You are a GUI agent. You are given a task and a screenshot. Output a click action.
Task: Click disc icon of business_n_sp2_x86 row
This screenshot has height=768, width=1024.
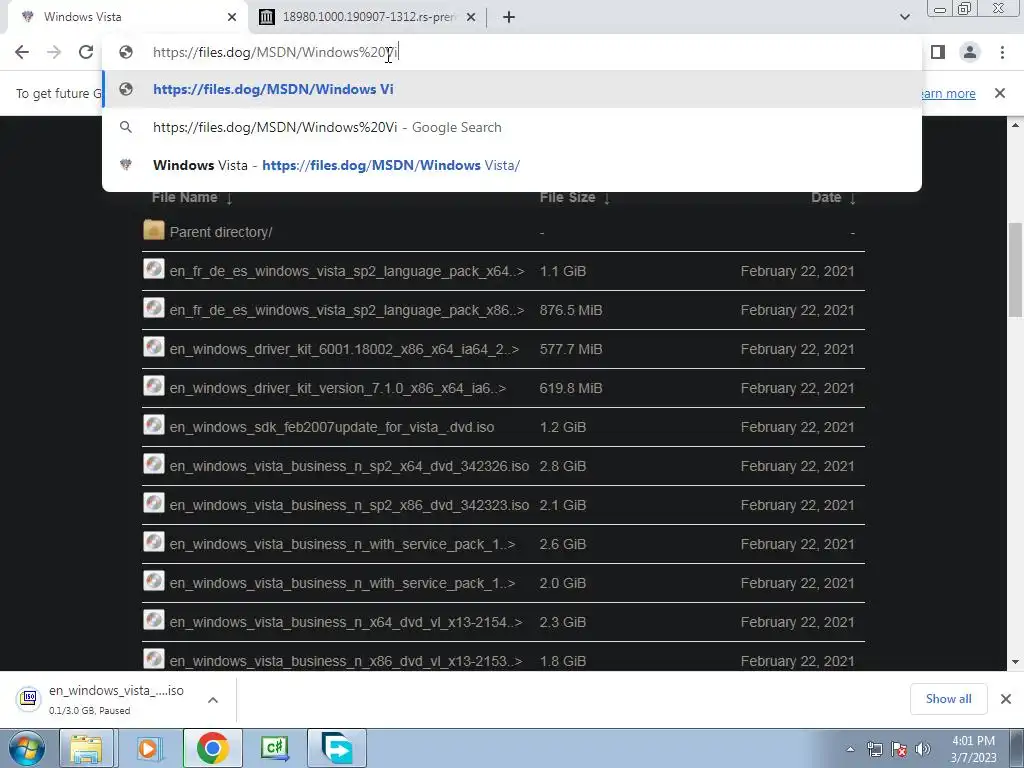[x=153, y=503]
